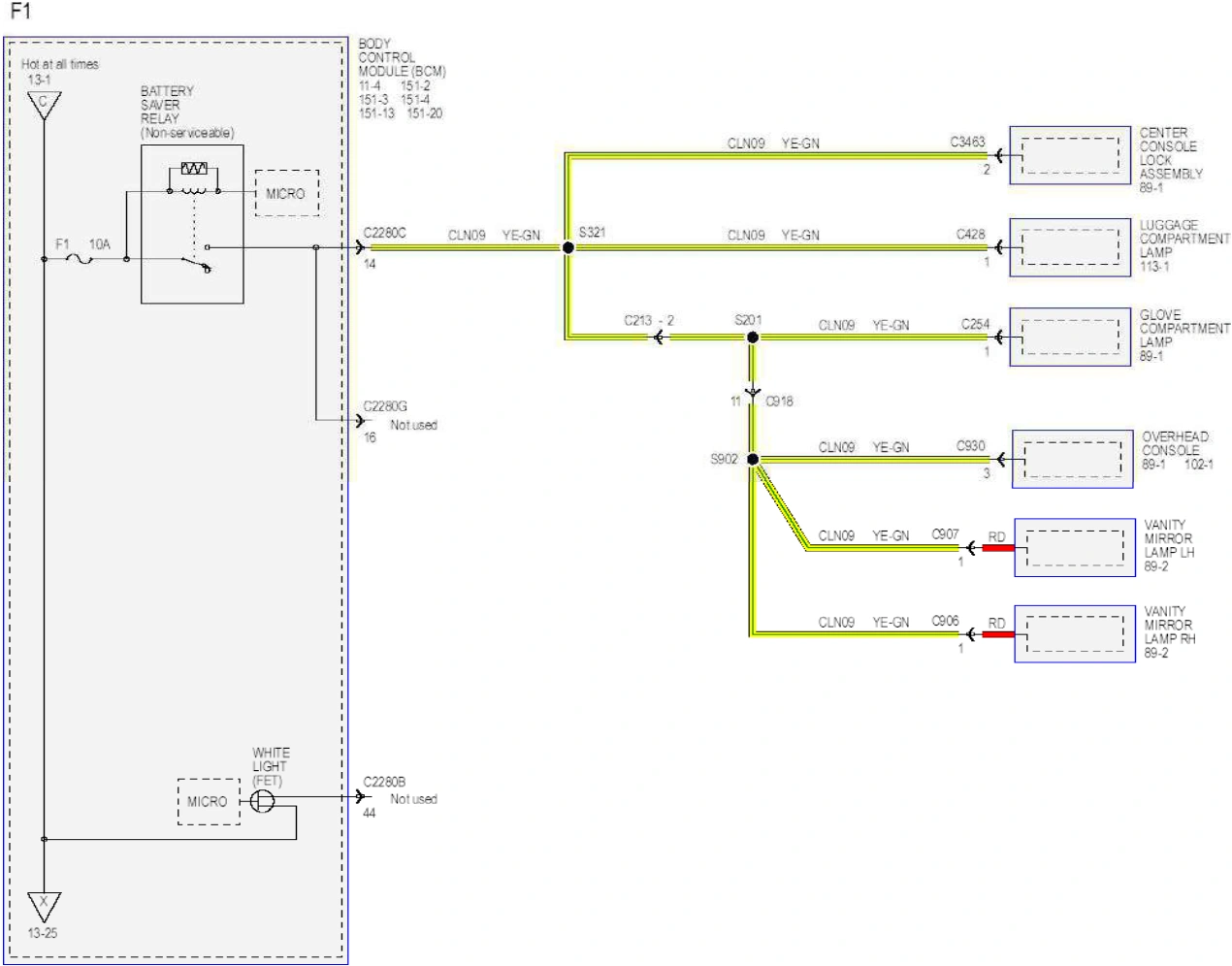
Task: Click the C213 - 2 connector label
Action: tap(648, 320)
